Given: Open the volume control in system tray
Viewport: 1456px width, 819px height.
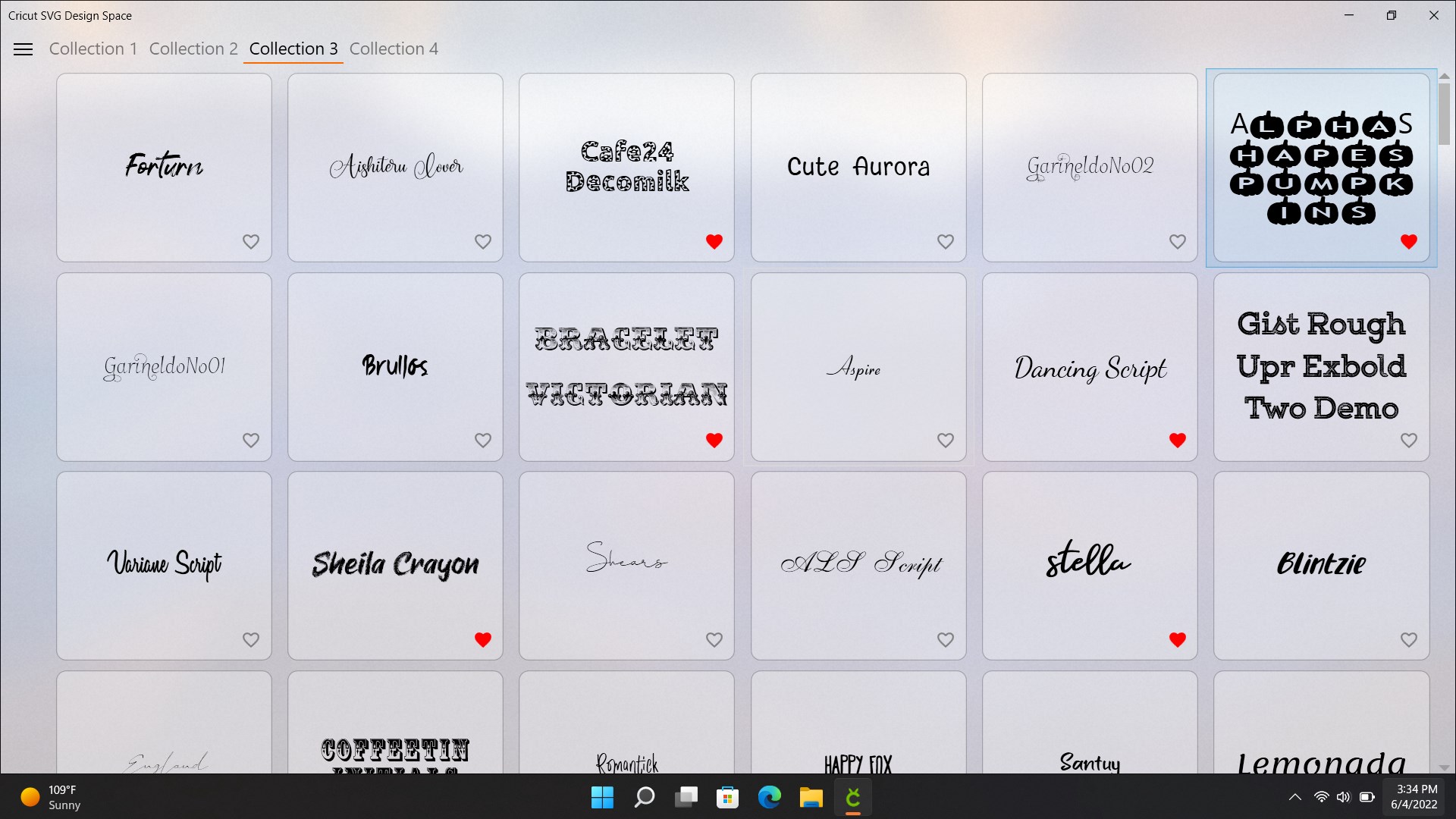Looking at the screenshot, I should [x=1343, y=797].
